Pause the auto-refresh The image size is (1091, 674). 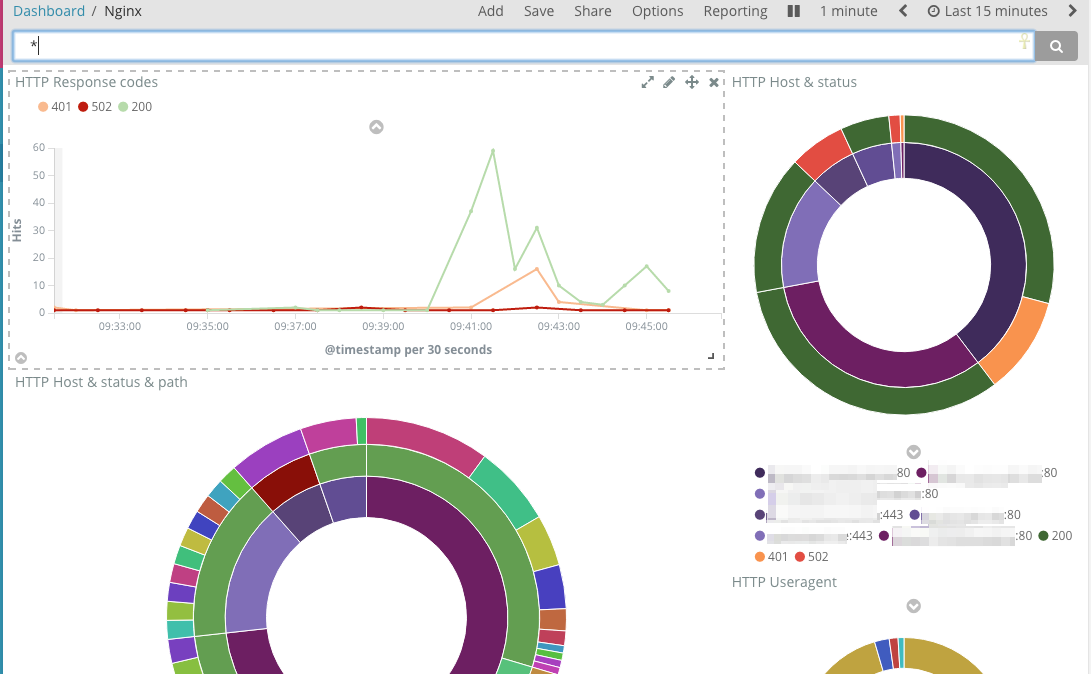[x=793, y=11]
